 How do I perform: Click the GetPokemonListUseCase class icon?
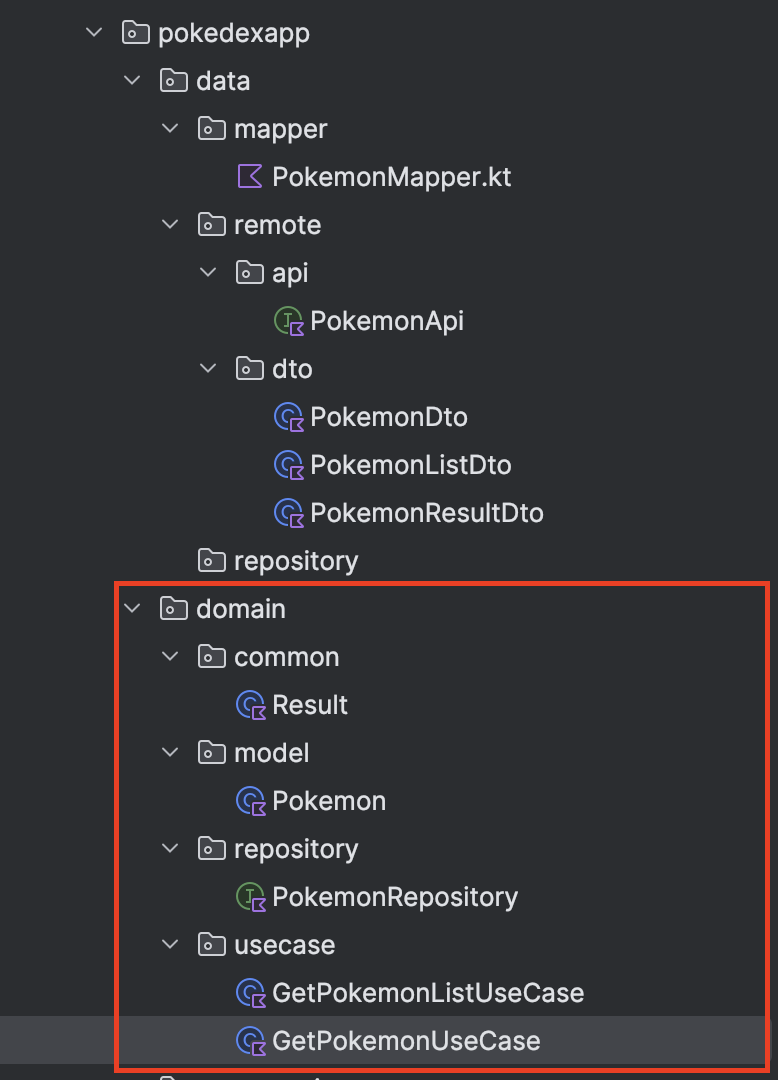pyautogui.click(x=250, y=993)
